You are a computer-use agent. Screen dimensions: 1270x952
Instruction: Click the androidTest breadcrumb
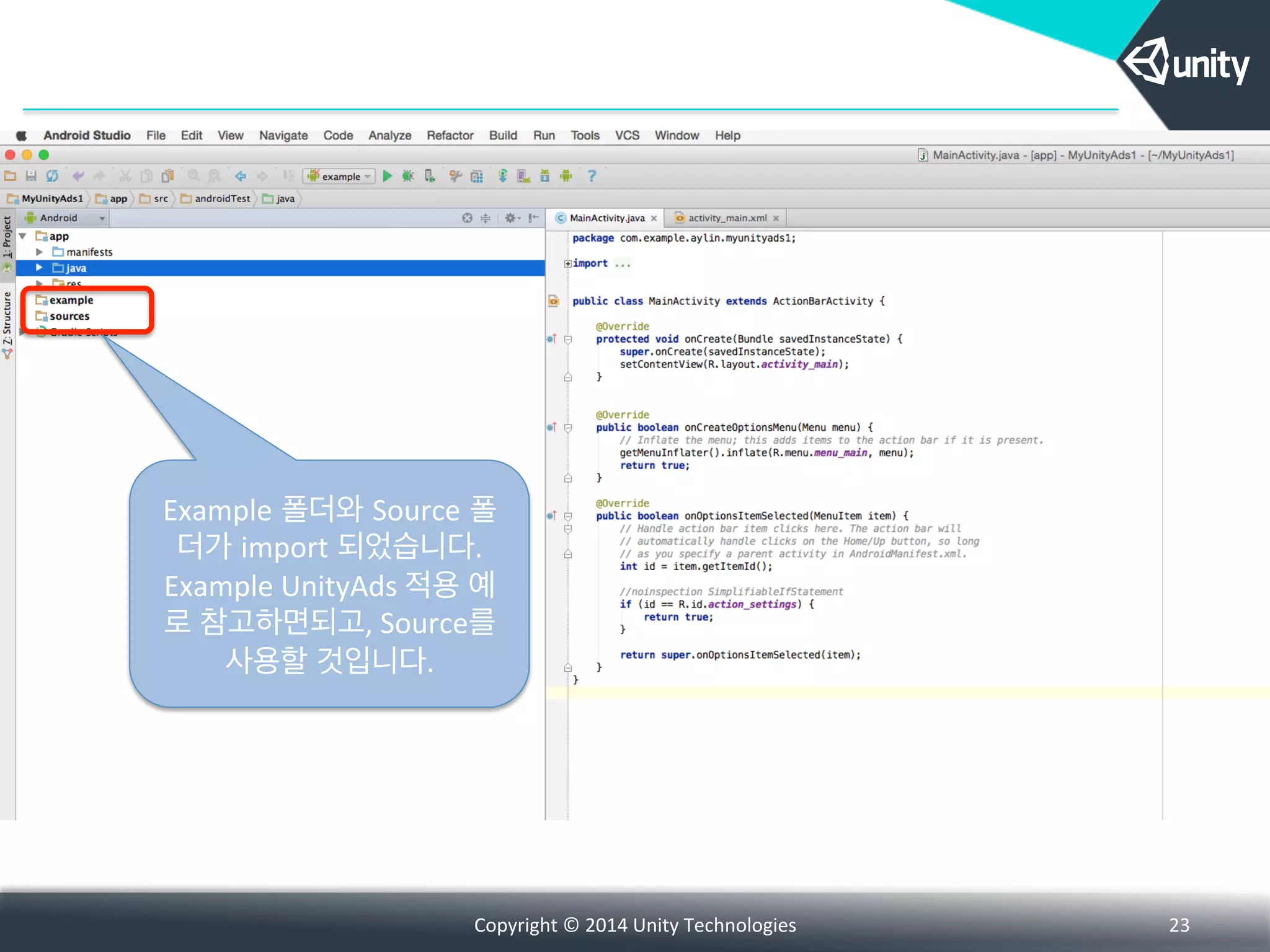point(215,199)
